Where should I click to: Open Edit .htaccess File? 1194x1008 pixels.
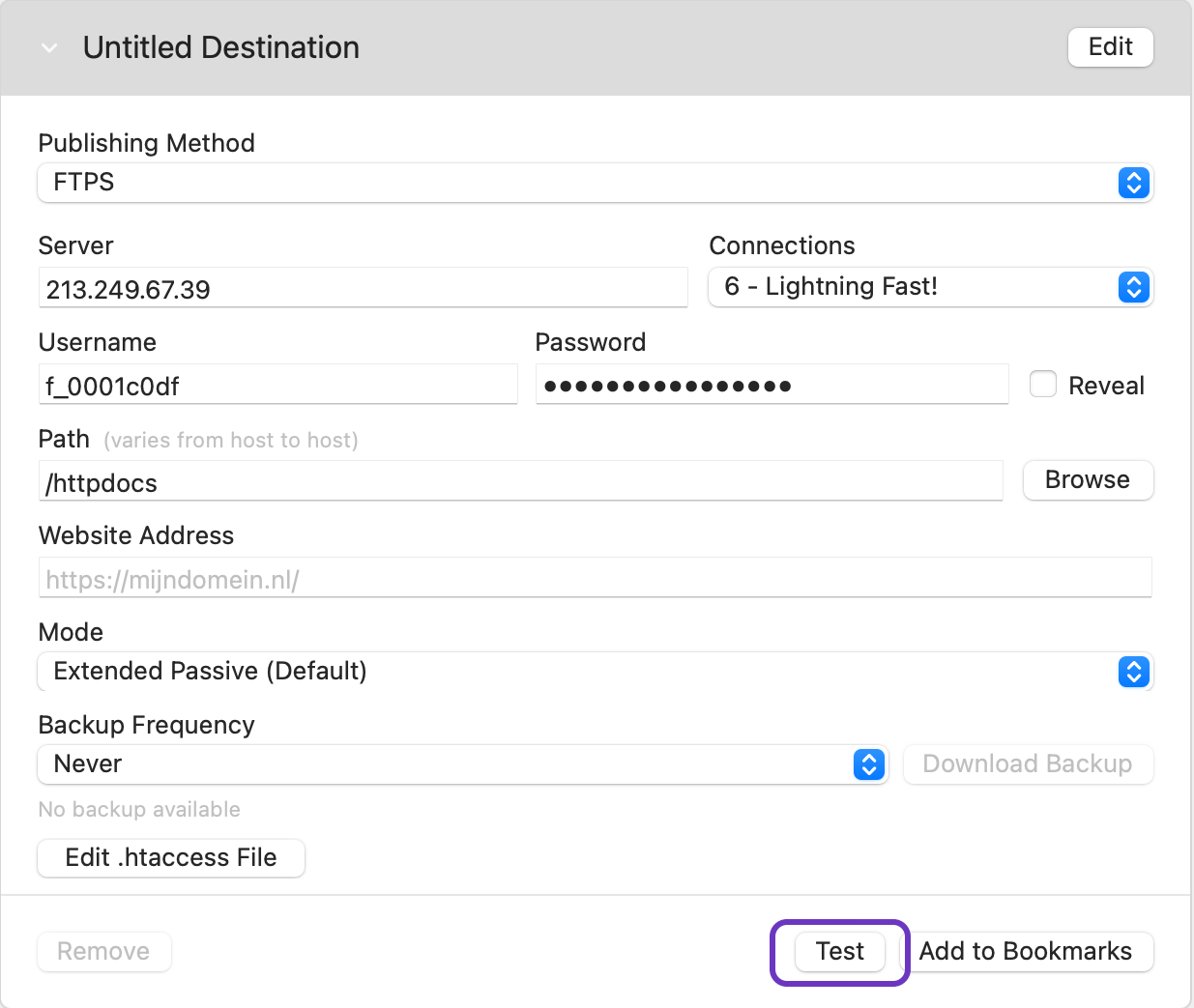tap(171, 857)
